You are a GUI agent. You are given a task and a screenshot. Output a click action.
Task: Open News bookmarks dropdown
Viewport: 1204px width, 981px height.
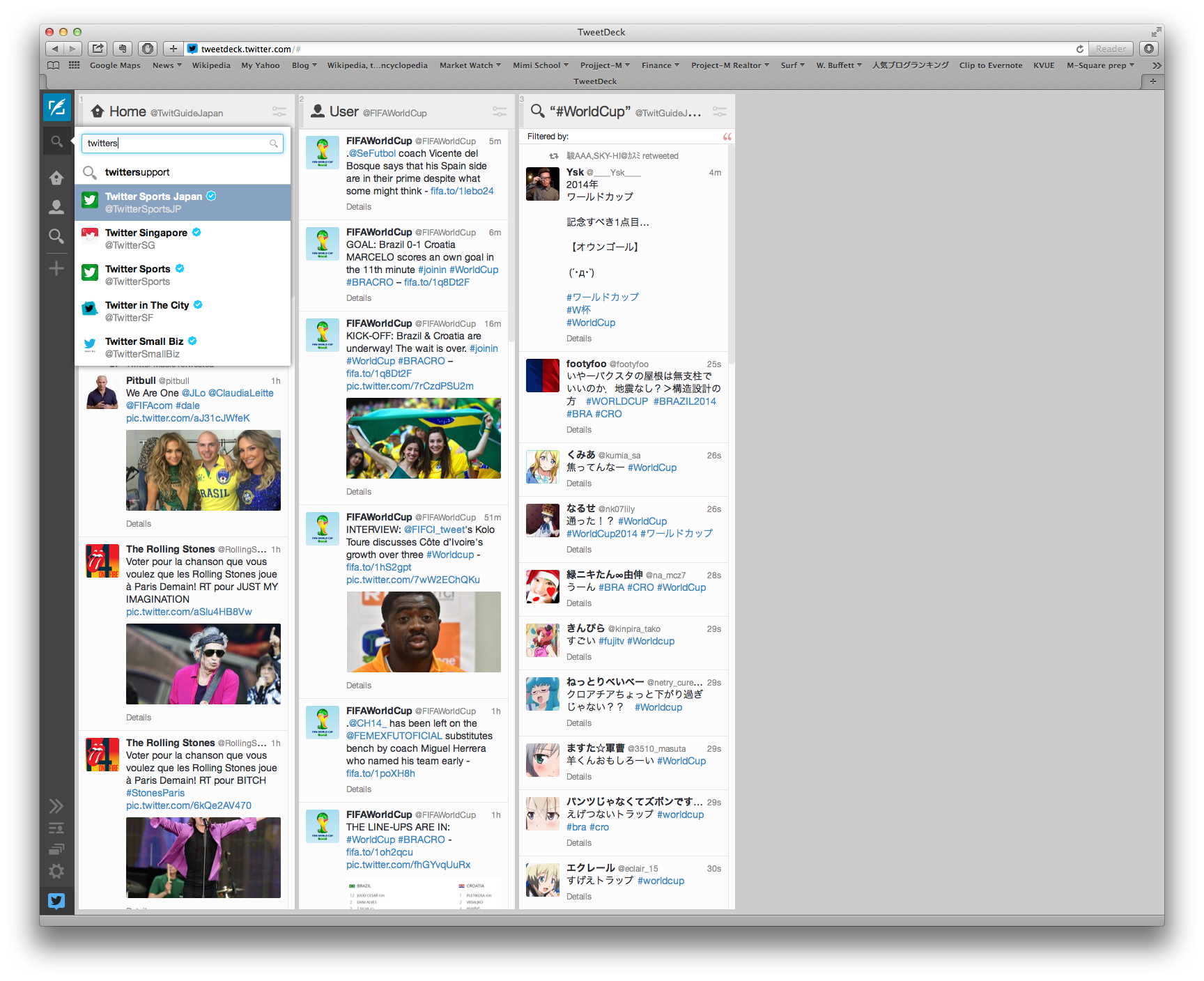(167, 65)
